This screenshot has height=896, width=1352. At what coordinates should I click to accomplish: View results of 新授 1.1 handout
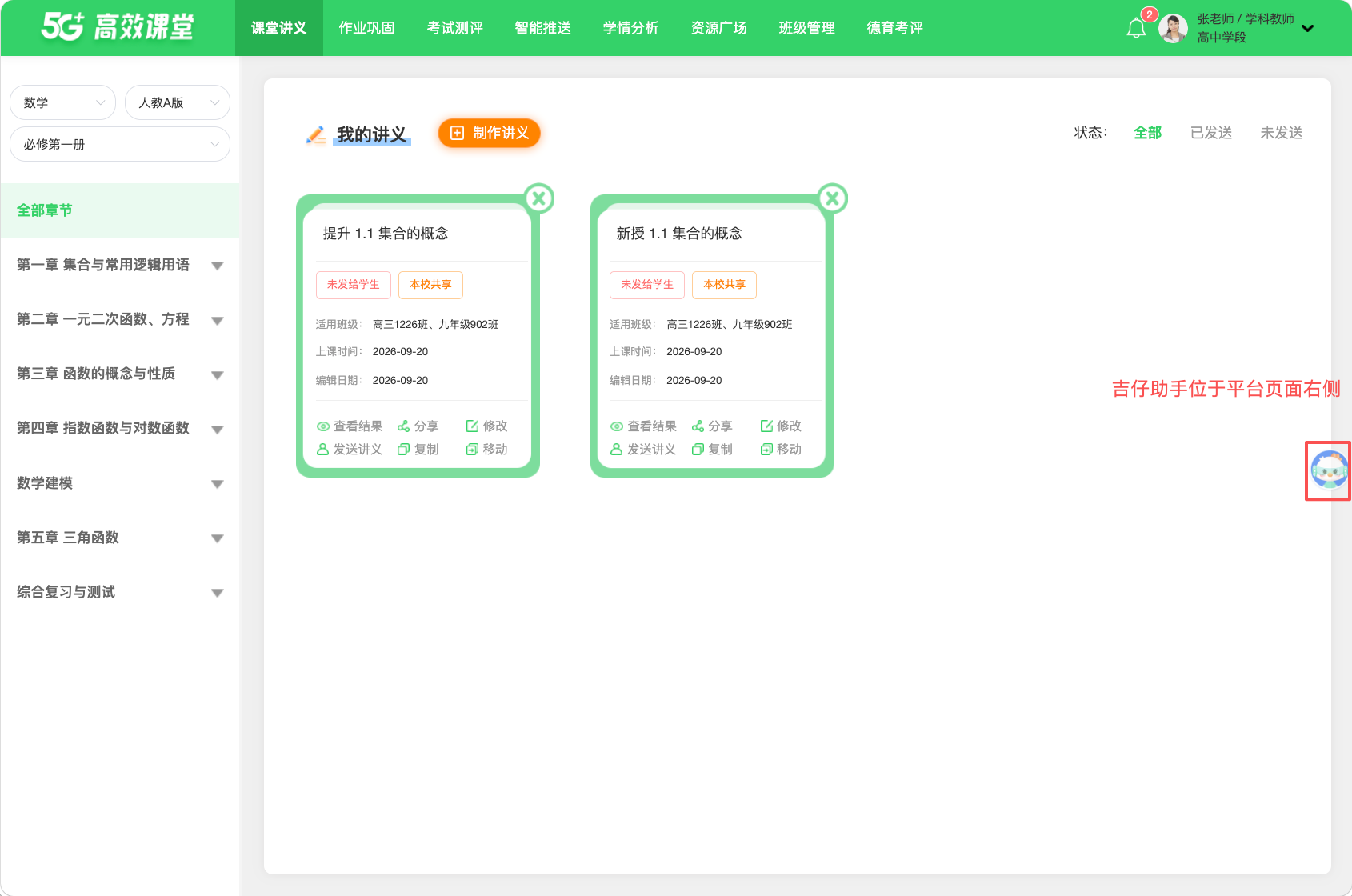[x=643, y=426]
